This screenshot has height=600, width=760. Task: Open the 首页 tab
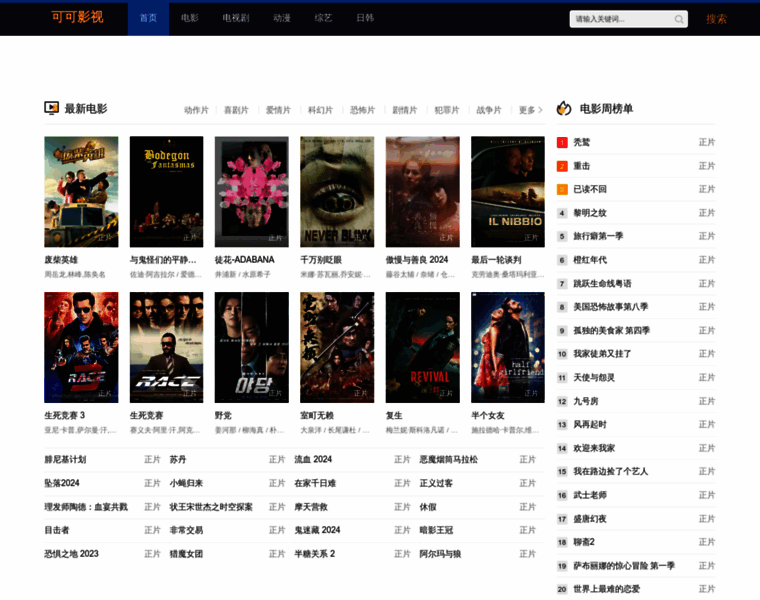(148, 18)
